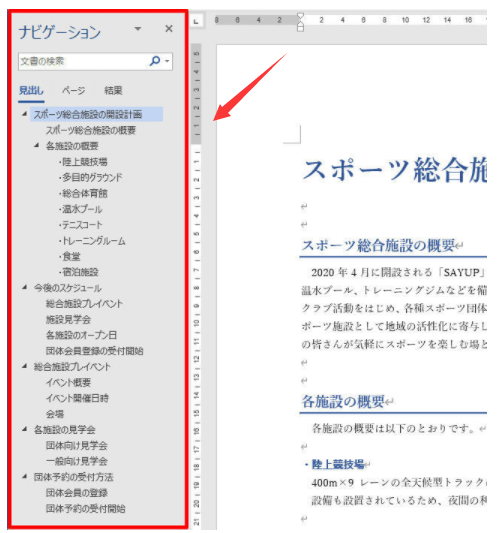Switch to the ページ tab

click(x=73, y=91)
